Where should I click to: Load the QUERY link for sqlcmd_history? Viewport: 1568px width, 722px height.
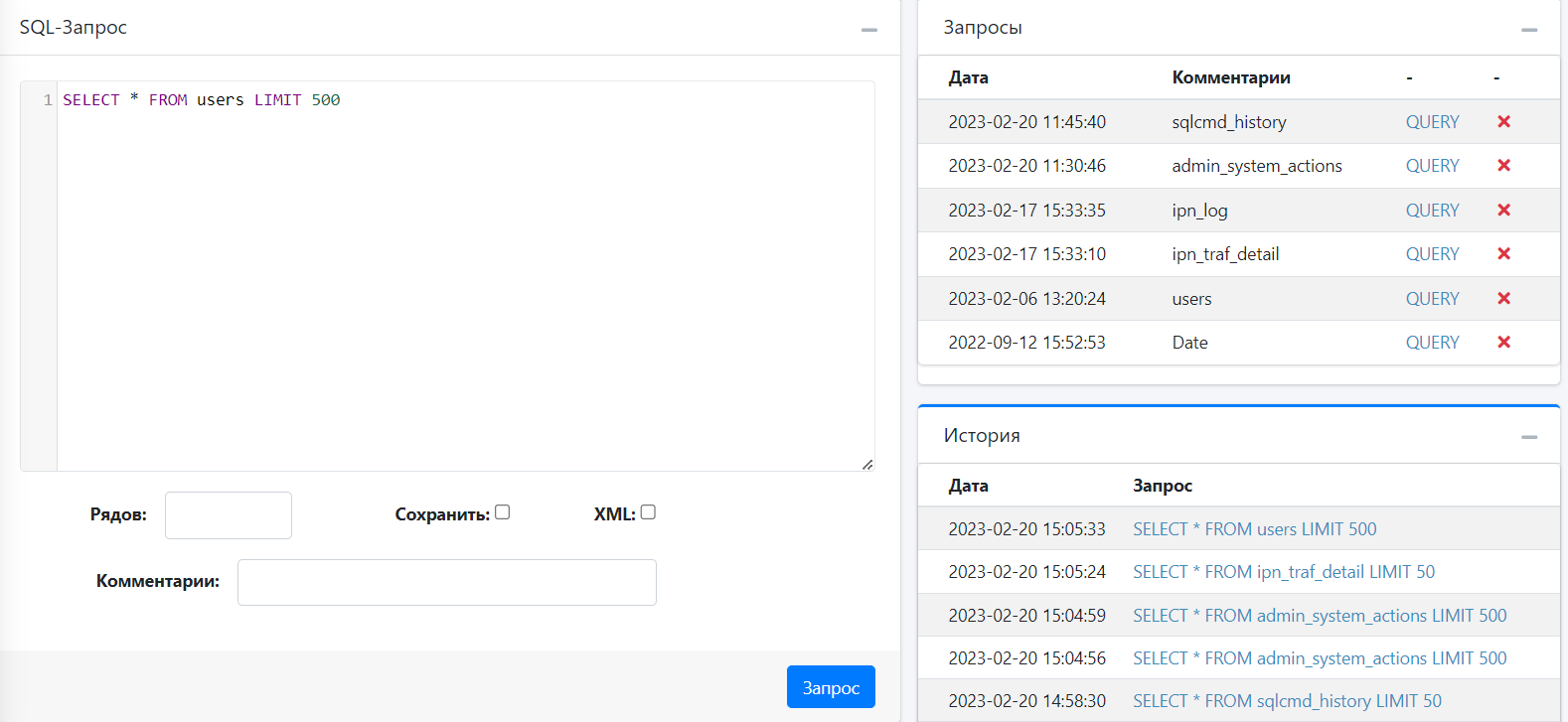click(1432, 122)
